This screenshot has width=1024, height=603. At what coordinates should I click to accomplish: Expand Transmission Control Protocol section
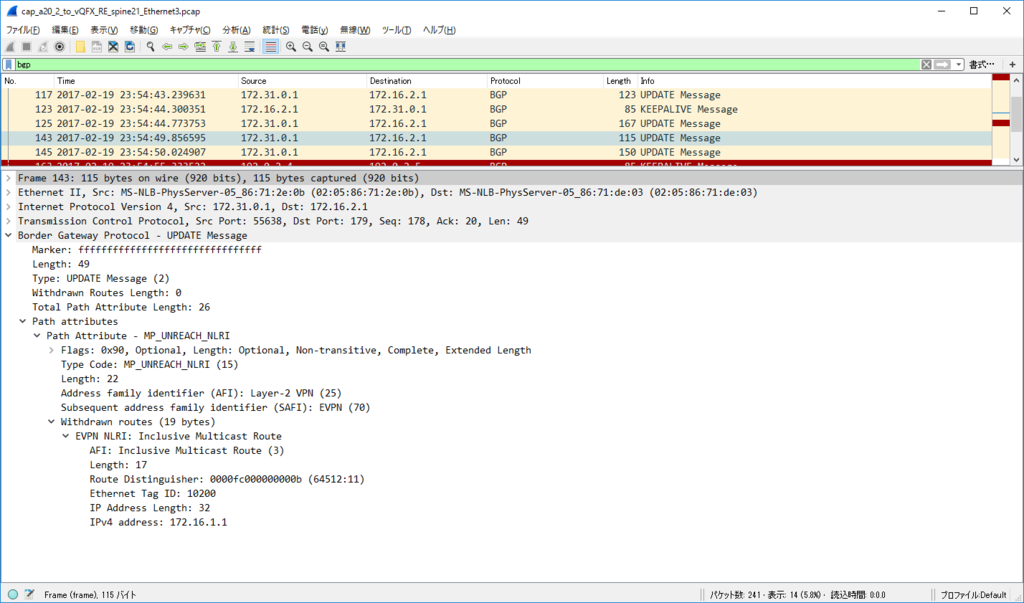point(8,221)
